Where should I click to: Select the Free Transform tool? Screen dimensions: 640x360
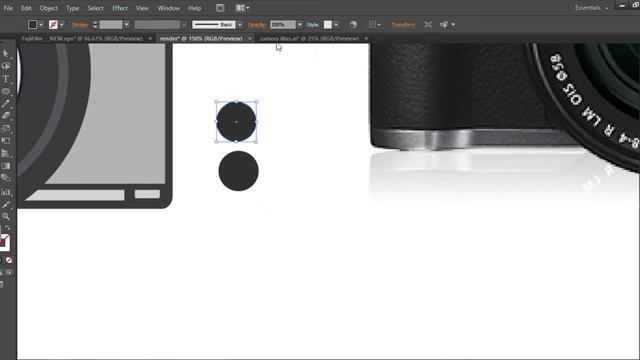coord(6,141)
